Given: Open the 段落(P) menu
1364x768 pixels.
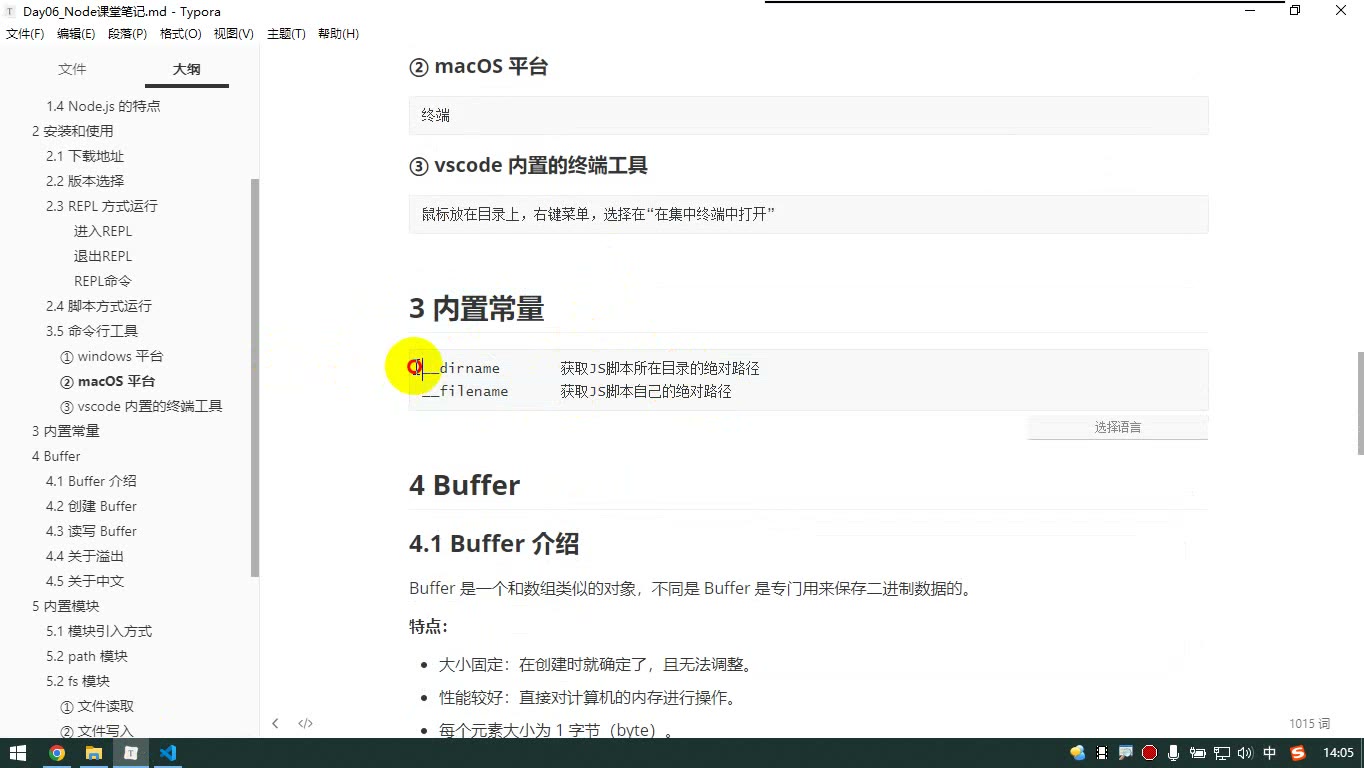Looking at the screenshot, I should [127, 34].
